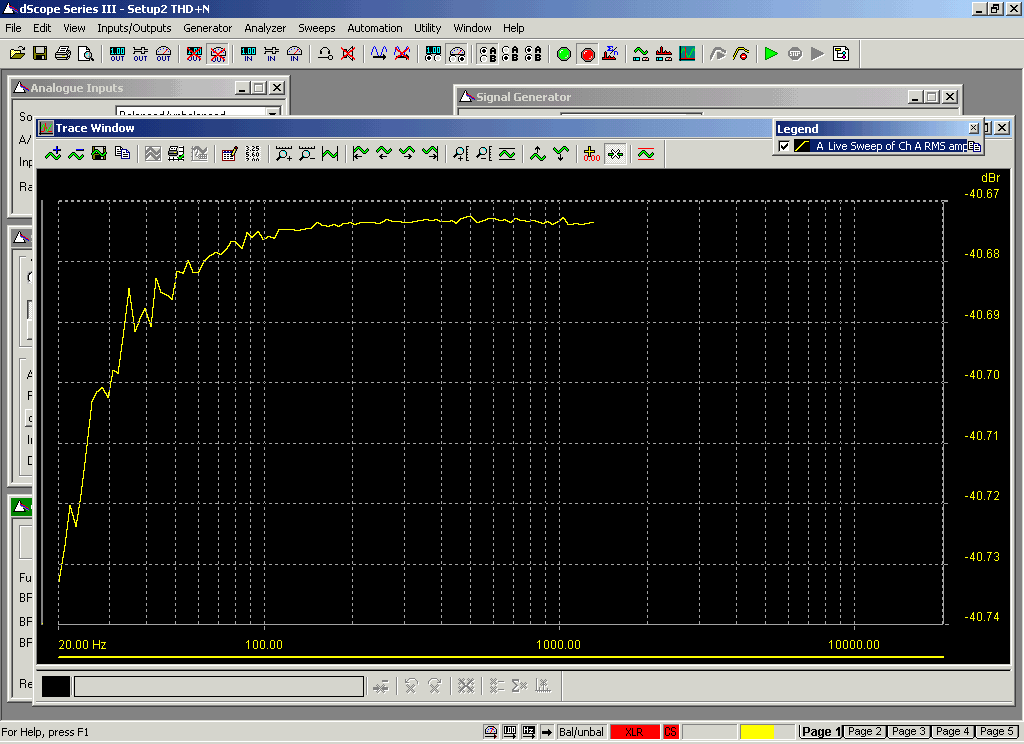Screen dimensions: 1024x744
Task: Toggle the third A/B channel icon
Action: click(x=533, y=54)
